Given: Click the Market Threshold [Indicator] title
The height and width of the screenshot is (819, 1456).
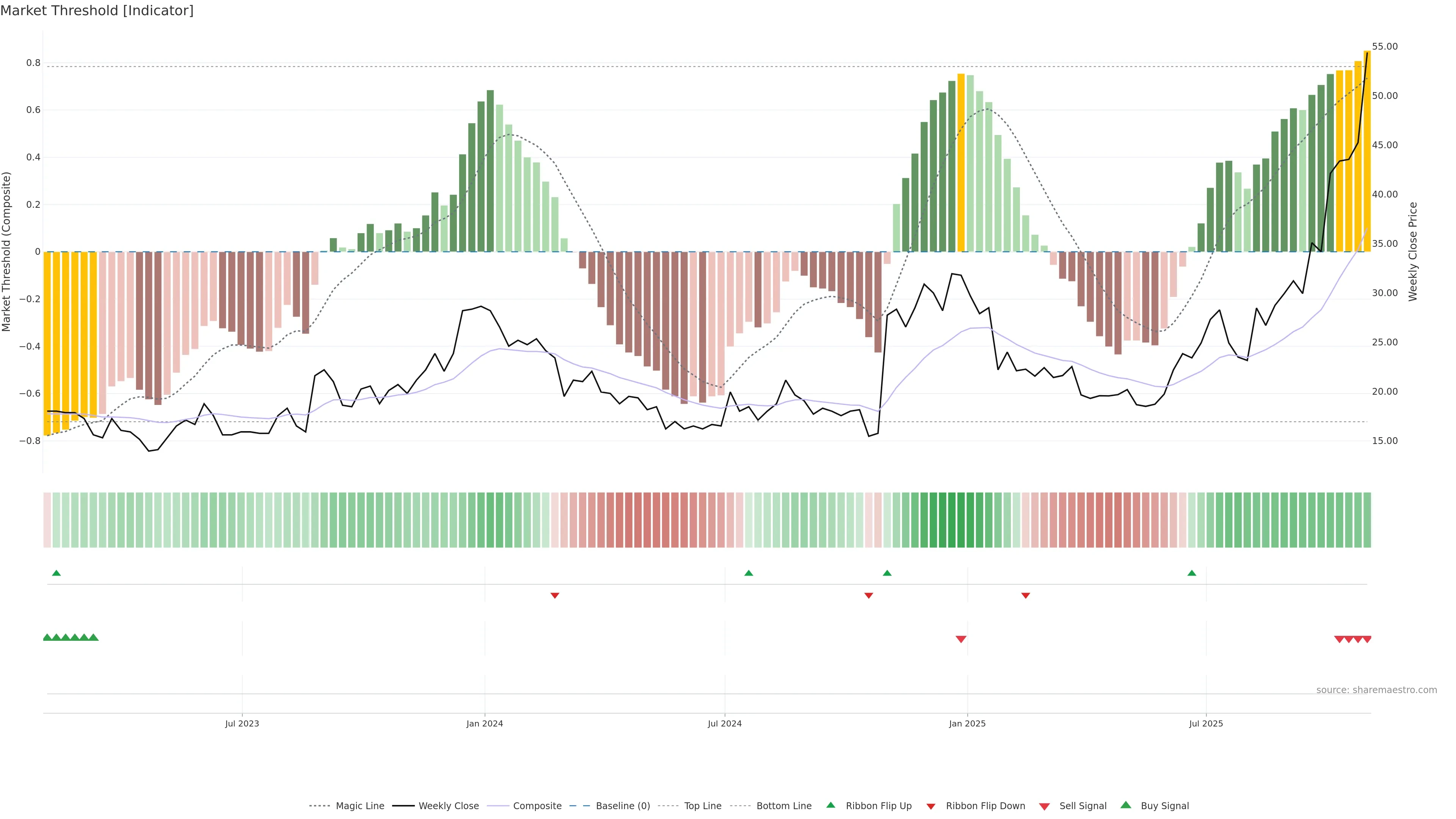Looking at the screenshot, I should pos(97,11).
